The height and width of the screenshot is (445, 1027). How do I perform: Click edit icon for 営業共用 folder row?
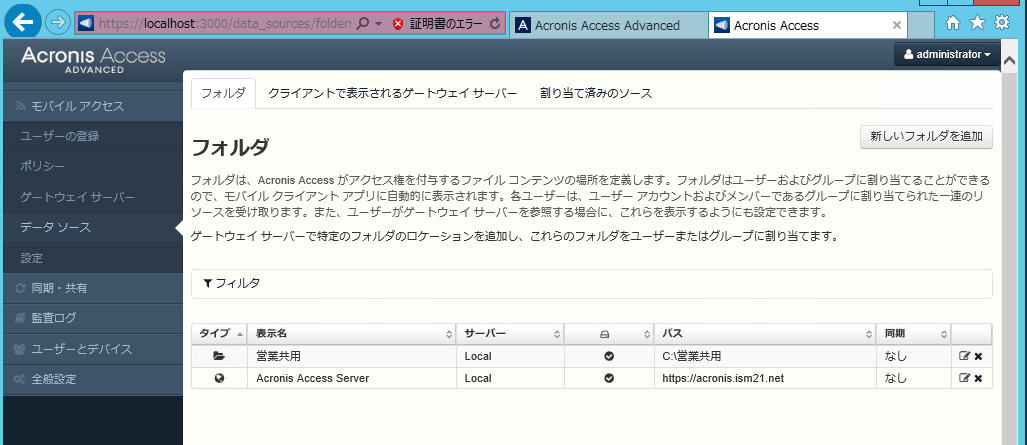tap(964, 356)
